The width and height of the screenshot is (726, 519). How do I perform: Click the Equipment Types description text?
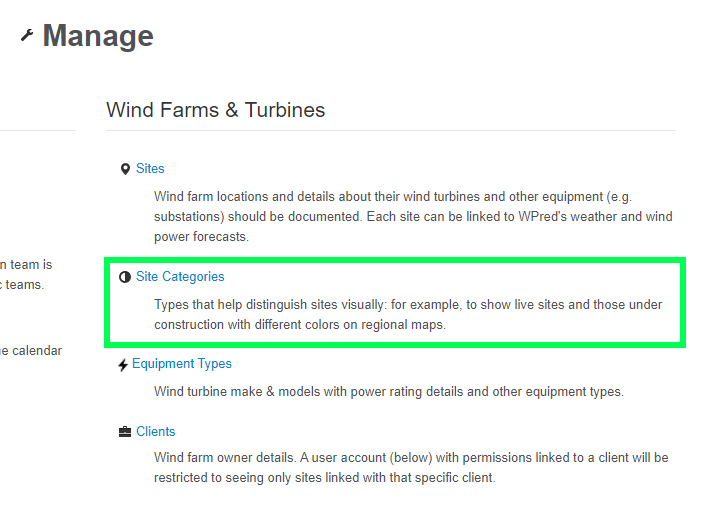click(x=388, y=391)
